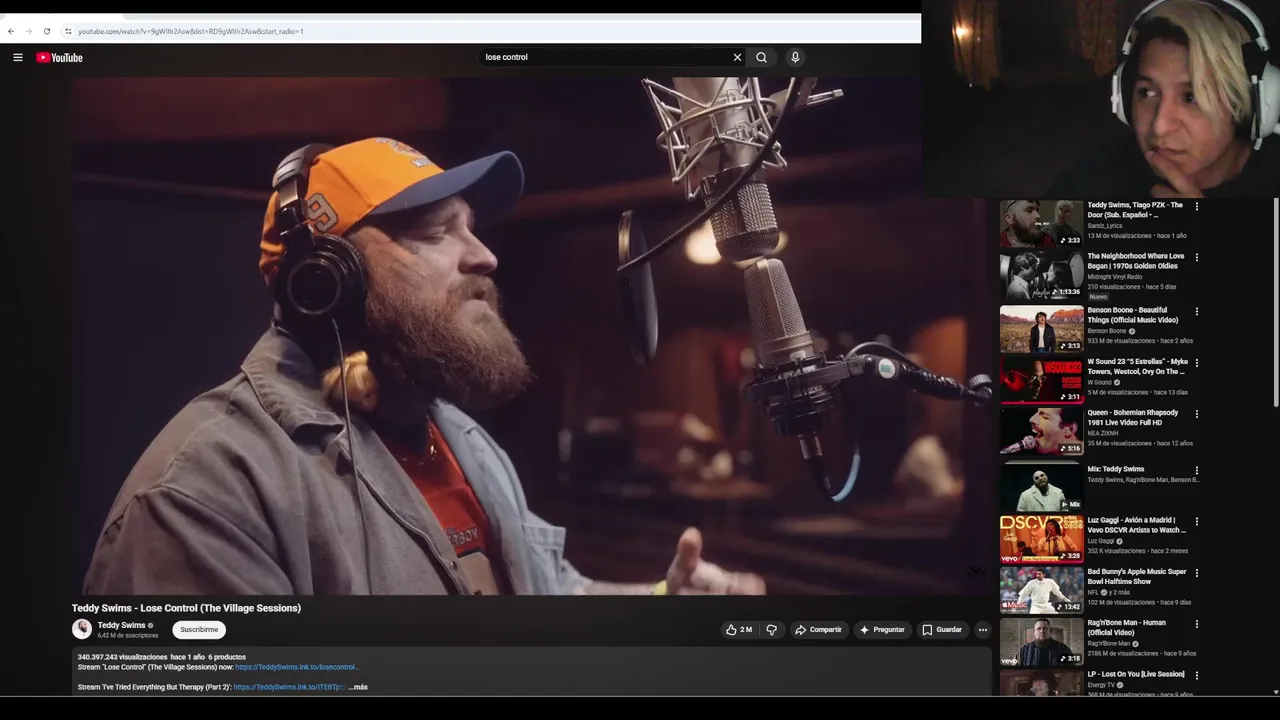
Task: Click the Suscribirme button
Action: [199, 629]
